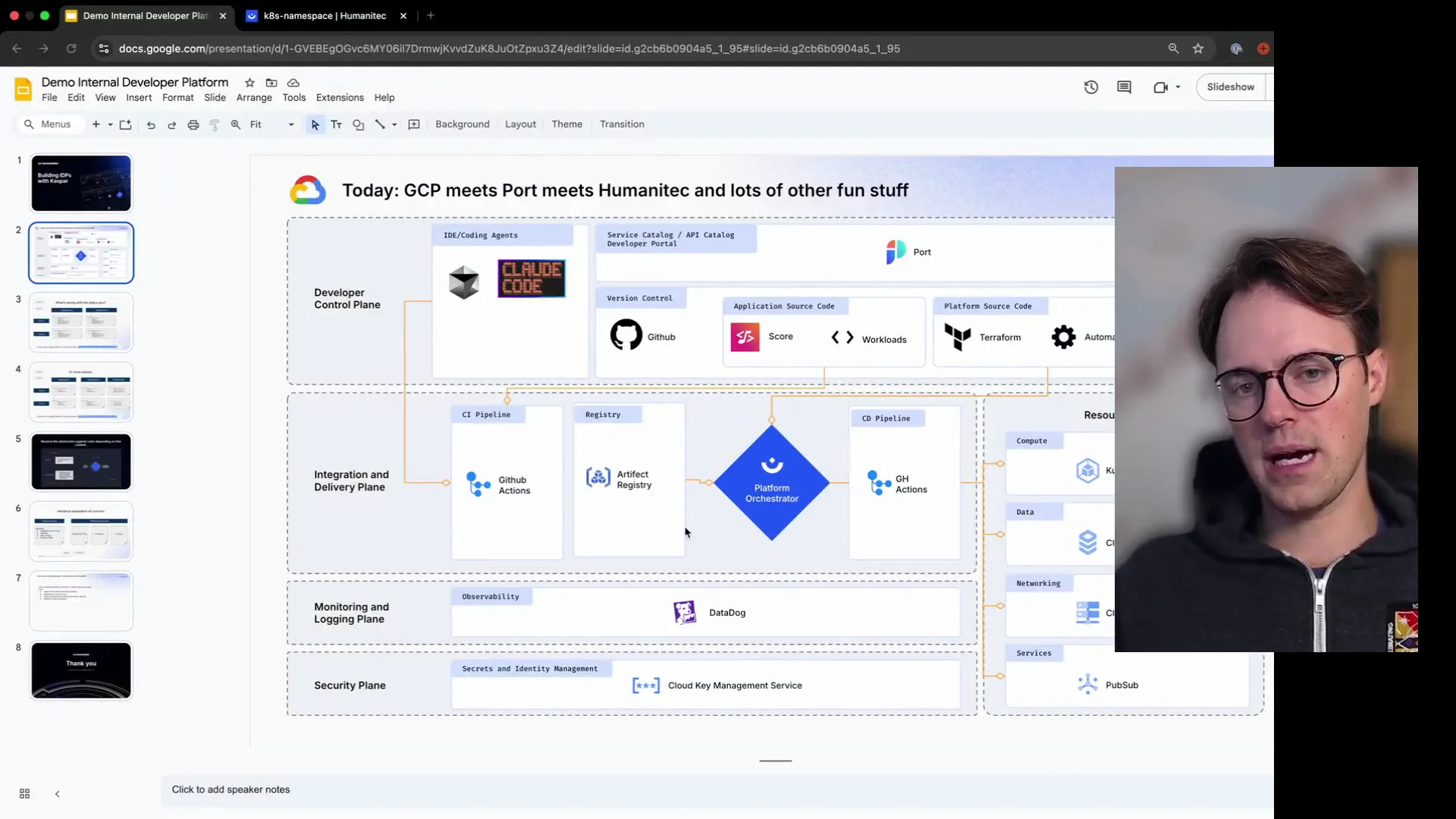Click the move to folder icon

(271, 83)
